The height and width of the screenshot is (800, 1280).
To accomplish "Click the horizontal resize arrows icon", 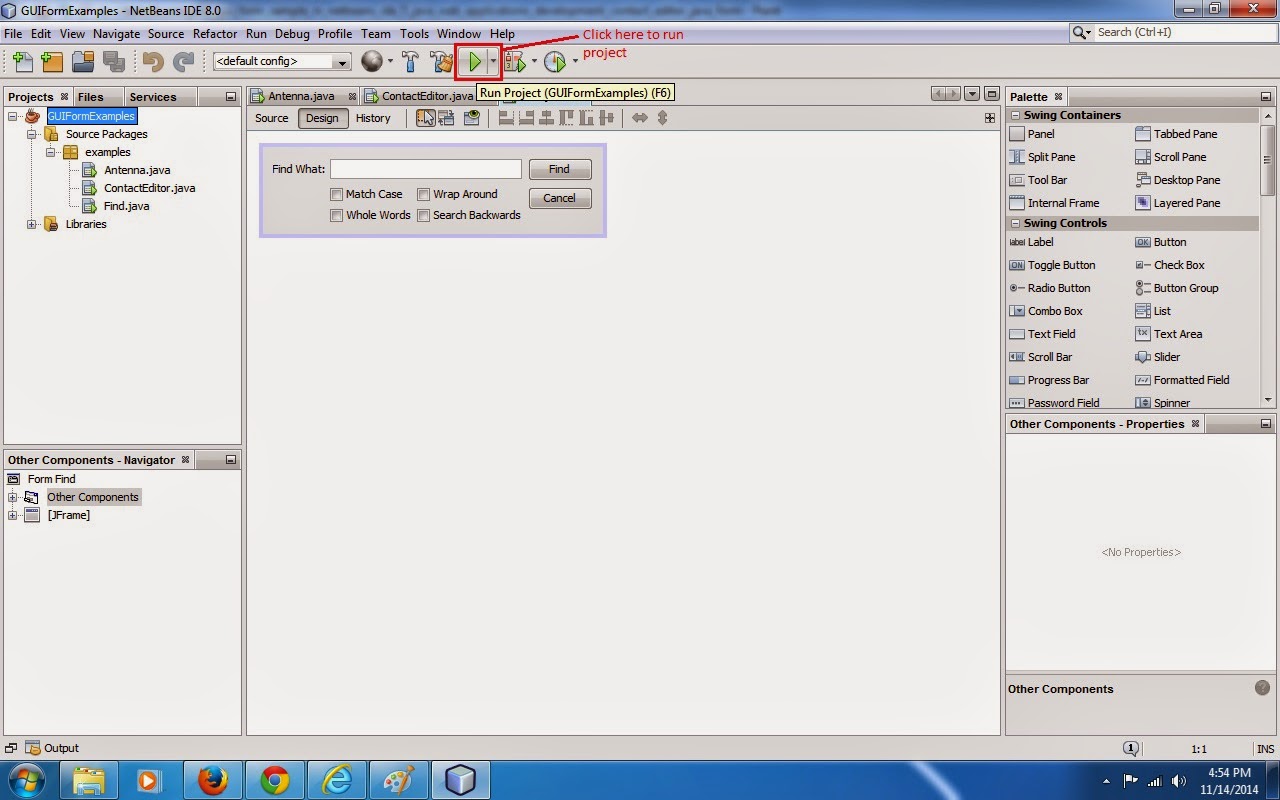I will 640,118.
